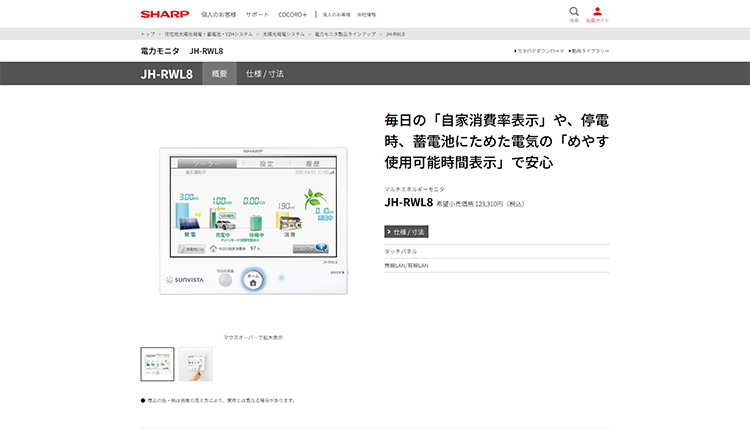Open 電力モニタ製品ラインアップ breadcrumb link
Image resolution: width=750 pixels, height=430 pixels.
(345, 34)
